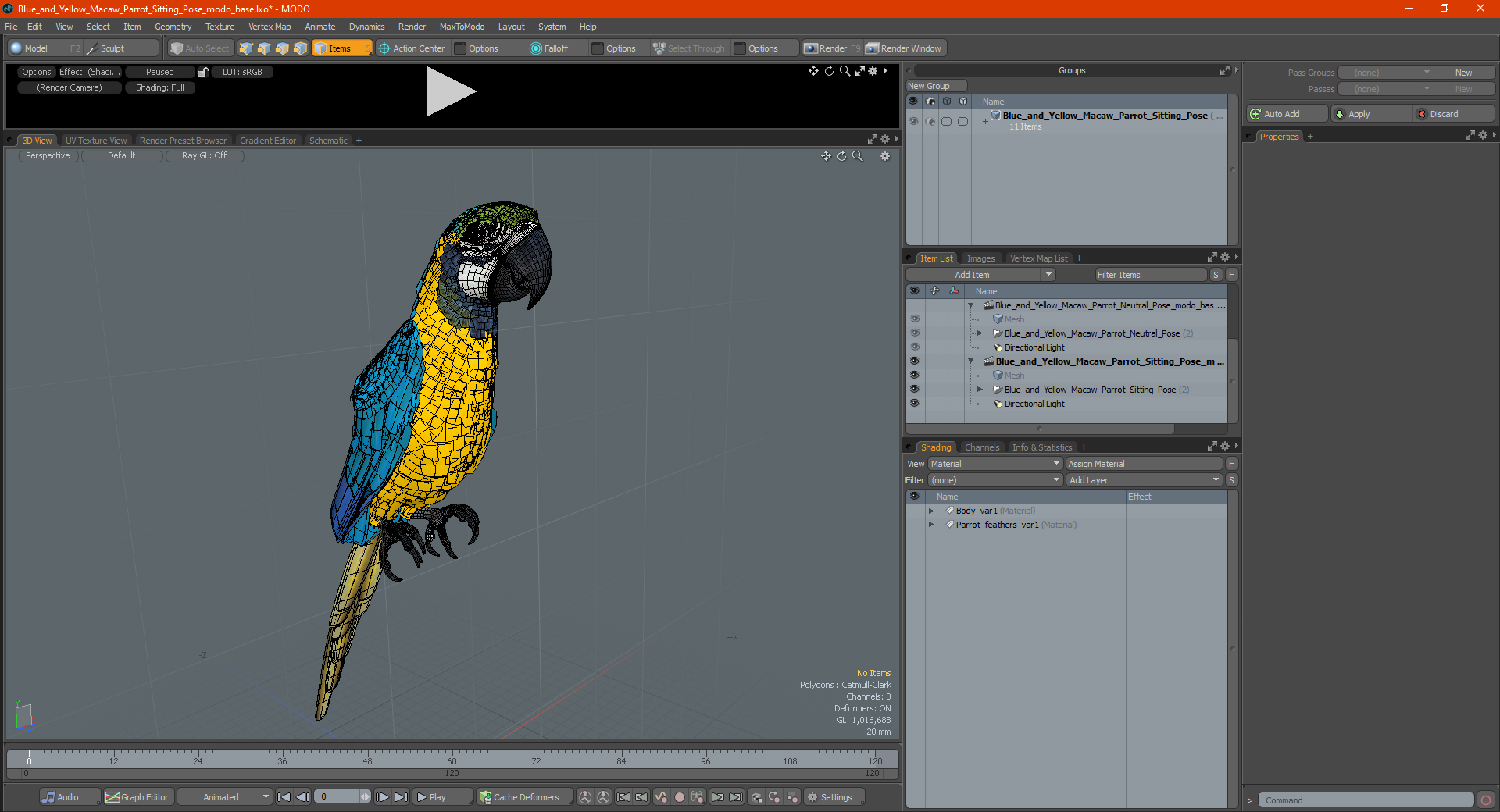Viewport: 1500px width, 812px height.
Task: Expand the Blue_and_Yellow_Macaw_Parrot_Sitting_Pose item
Action: coord(980,390)
